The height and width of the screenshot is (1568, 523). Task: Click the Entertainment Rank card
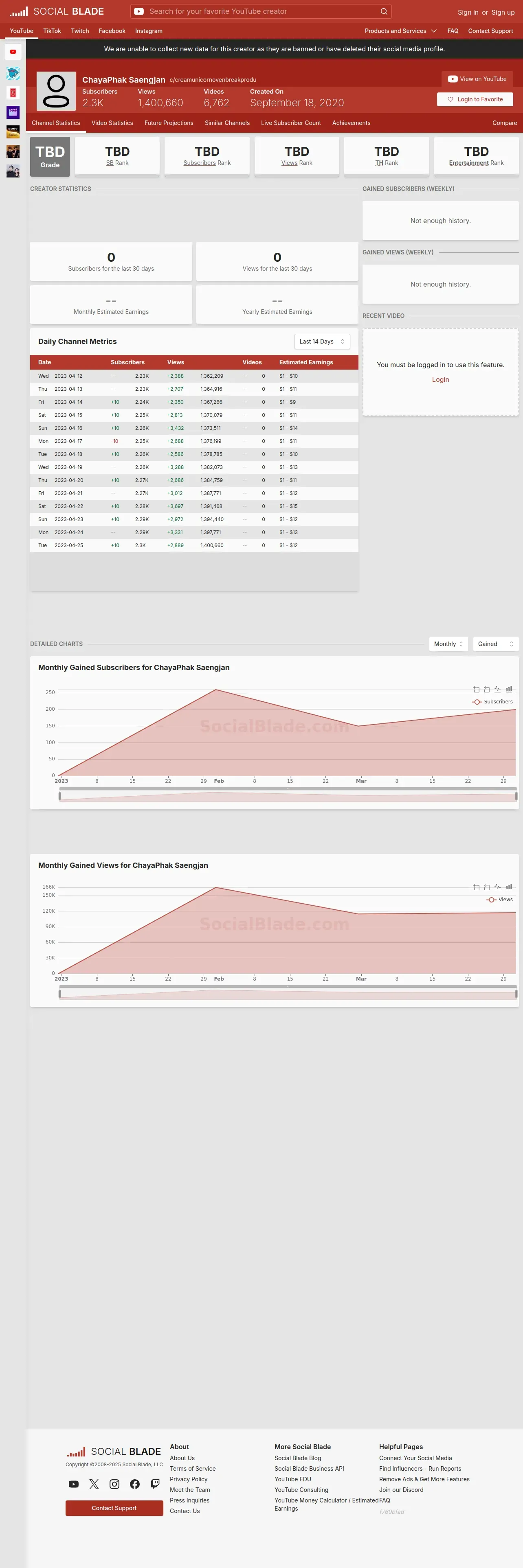[x=476, y=156]
